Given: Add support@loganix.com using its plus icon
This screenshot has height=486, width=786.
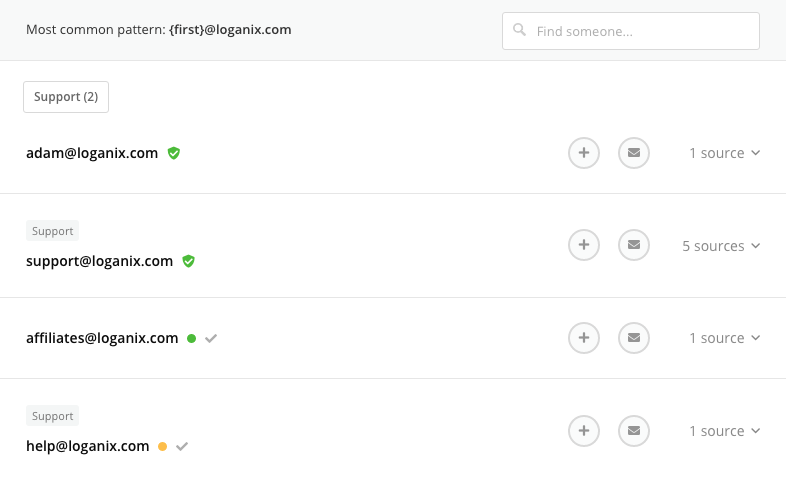Looking at the screenshot, I should (584, 246).
